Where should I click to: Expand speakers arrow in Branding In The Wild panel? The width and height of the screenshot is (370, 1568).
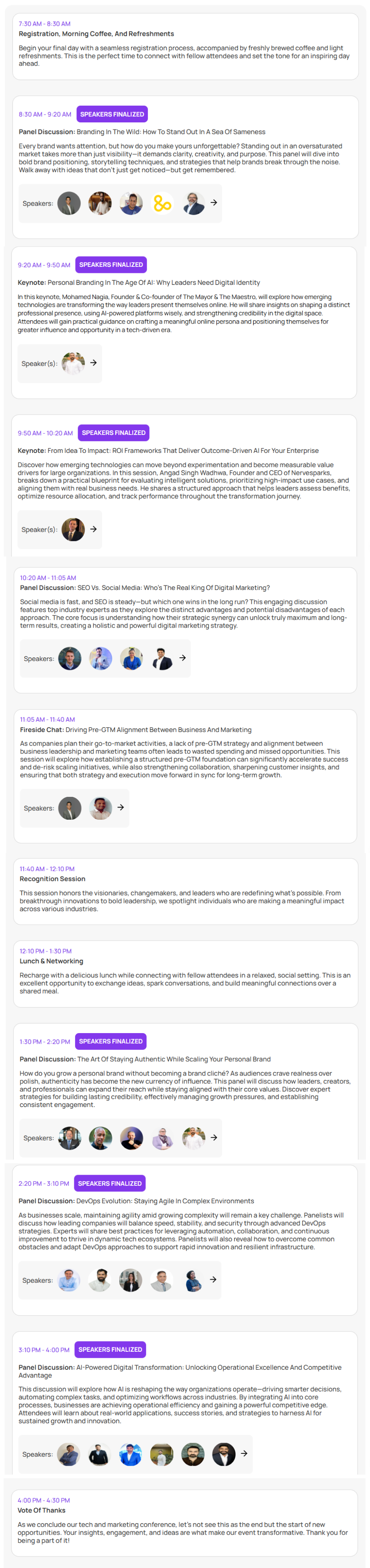pyautogui.click(x=214, y=203)
